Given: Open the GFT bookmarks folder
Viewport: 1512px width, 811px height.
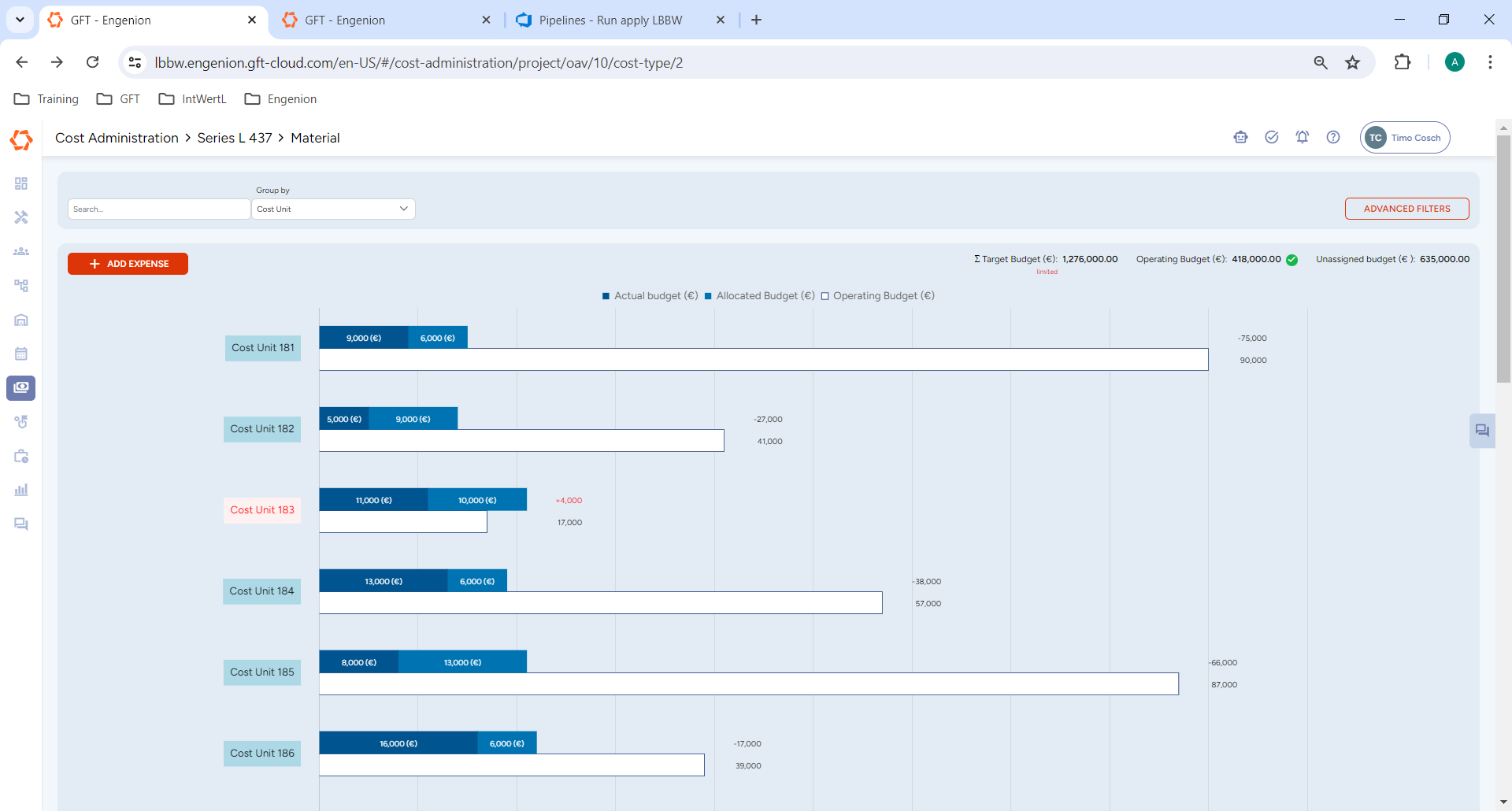Looking at the screenshot, I should click(118, 99).
